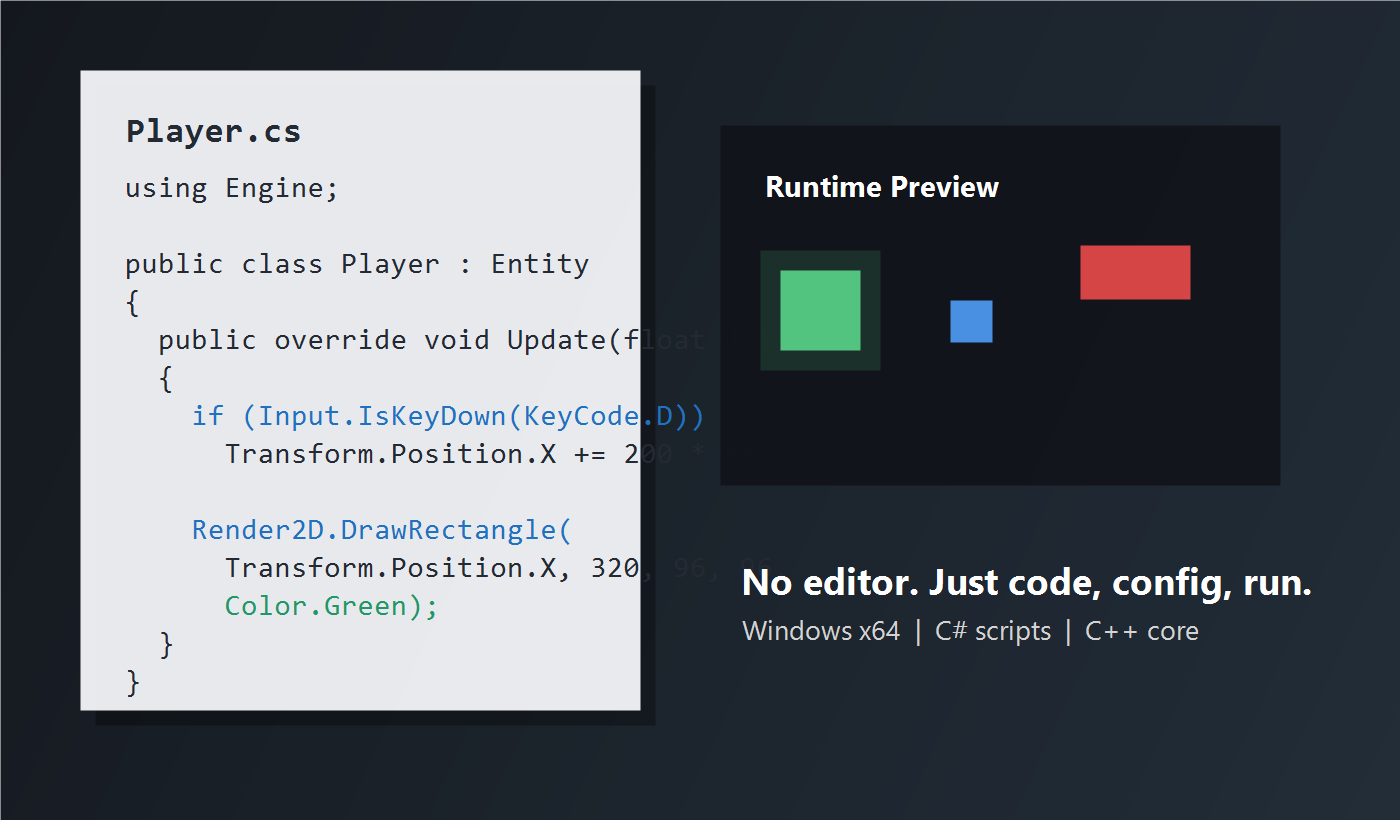The image size is (1400, 820).
Task: Click the Color.Green); argument
Action: pos(332,606)
